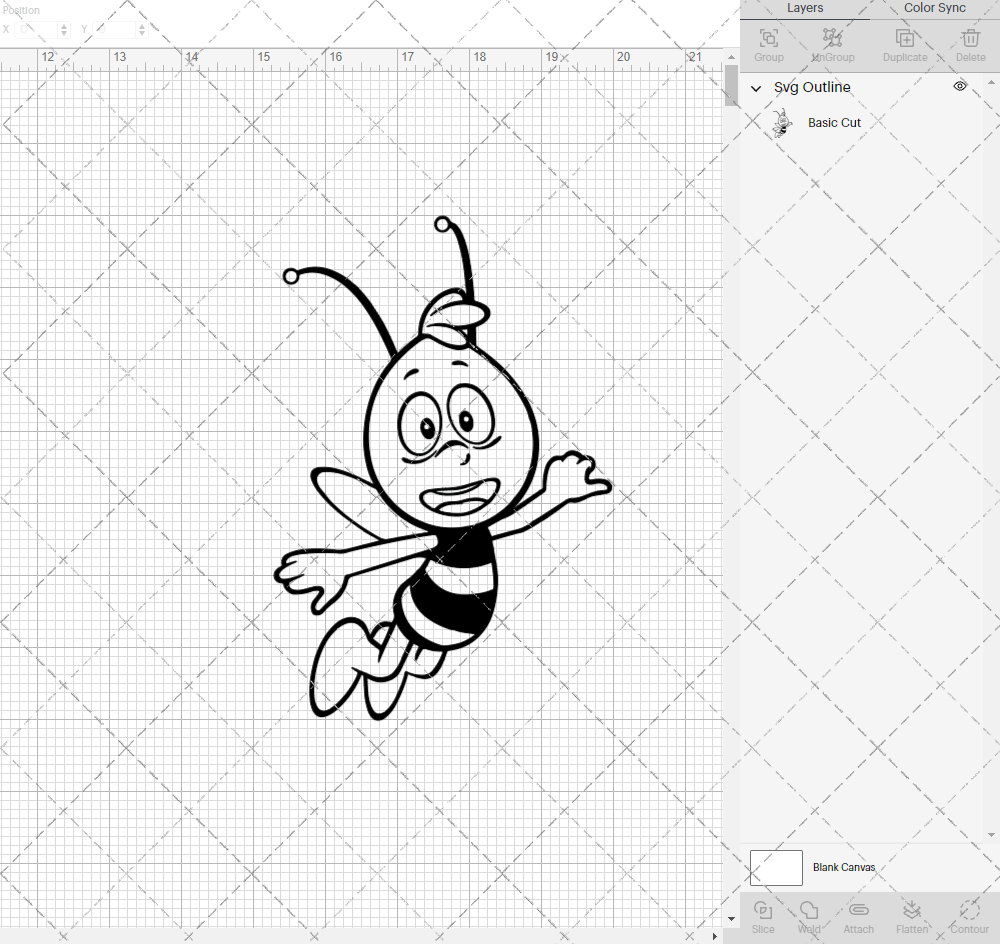Click the Position Y stepper arrows

pyautogui.click(x=142, y=29)
